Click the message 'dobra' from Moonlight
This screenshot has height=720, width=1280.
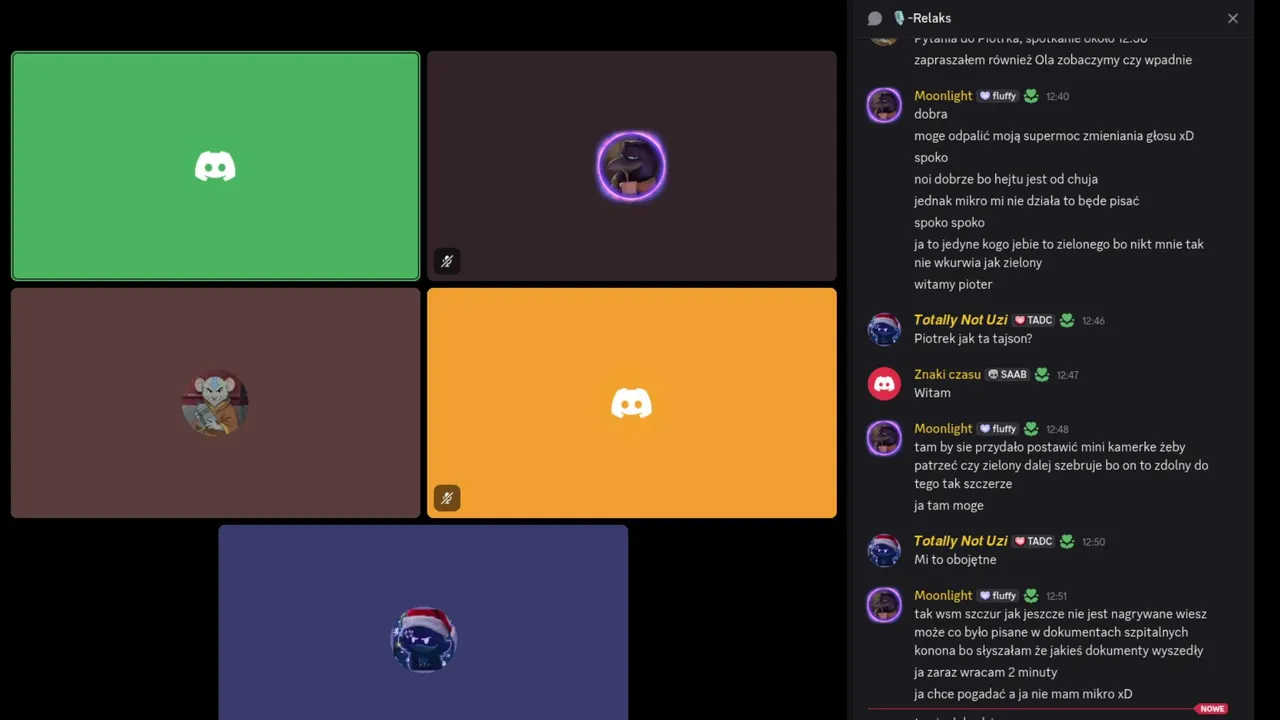pyautogui.click(x=931, y=115)
